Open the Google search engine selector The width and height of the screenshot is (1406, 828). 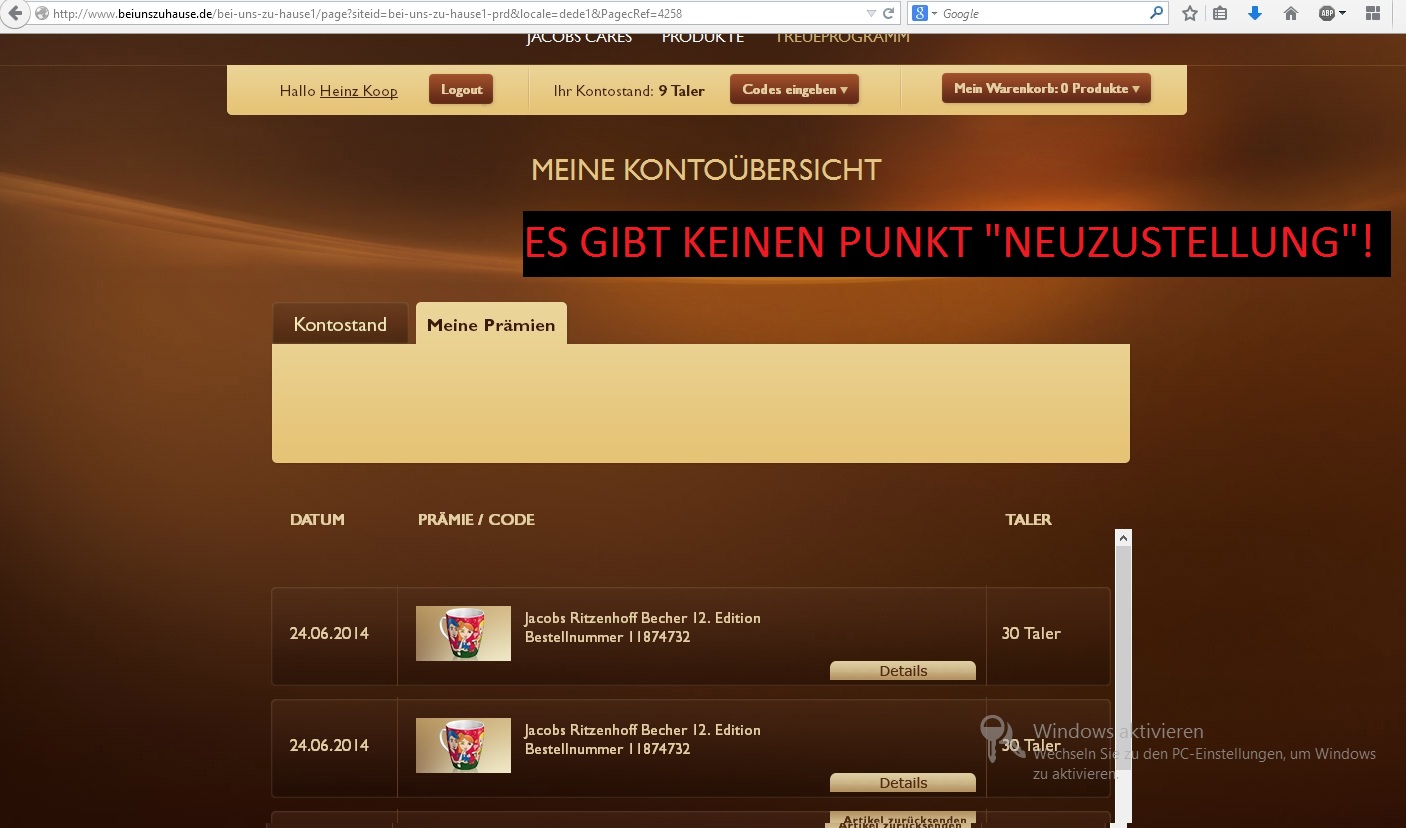coord(924,14)
